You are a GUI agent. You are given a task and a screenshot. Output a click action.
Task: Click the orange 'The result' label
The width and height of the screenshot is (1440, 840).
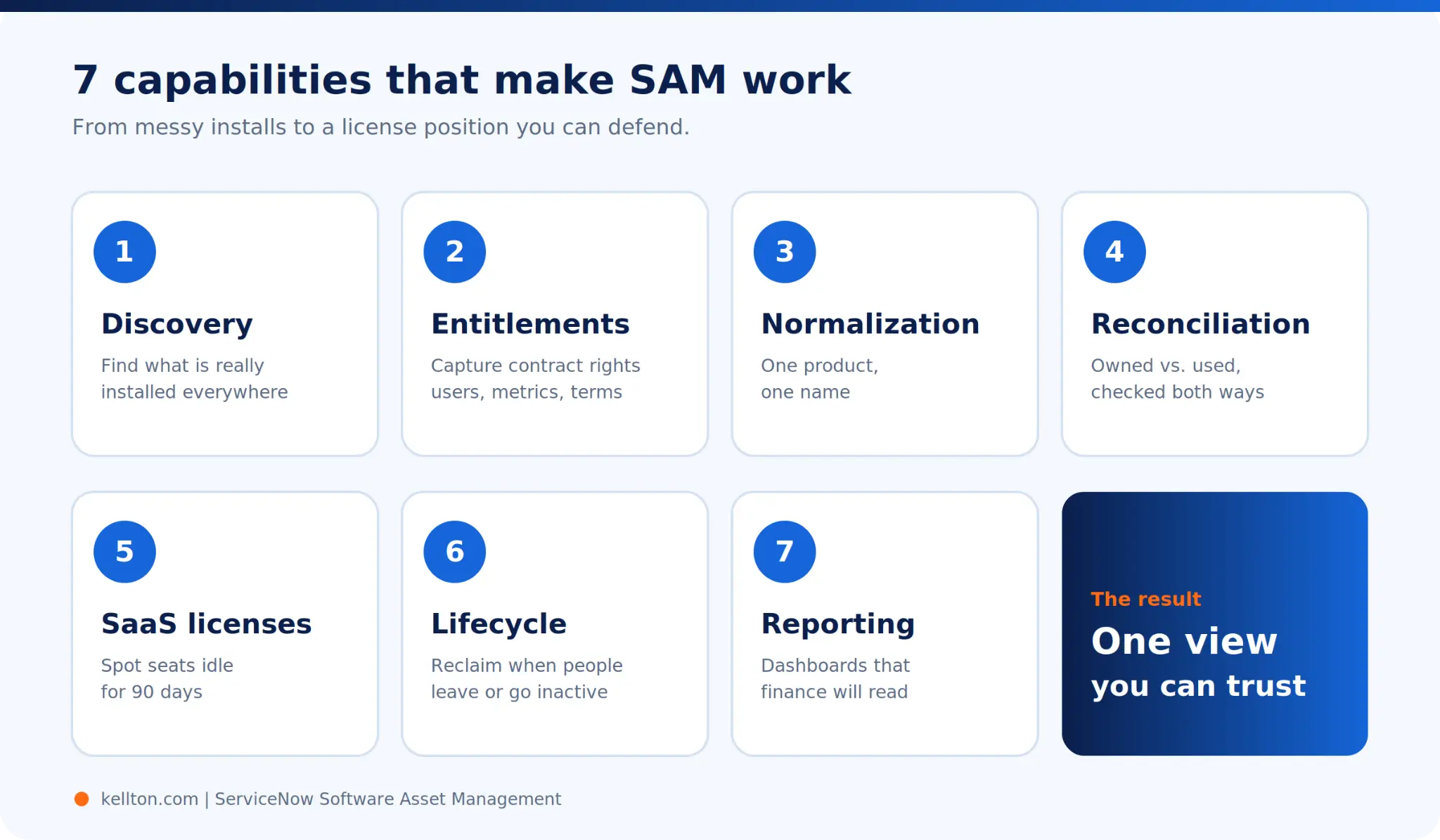tap(1146, 599)
